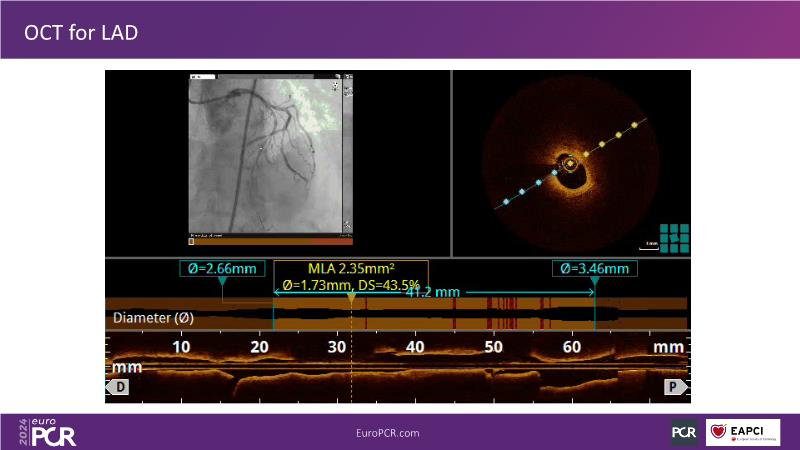Screen dimensions: 800x450
Task: Click the catheter center in OCT cross-section
Action: [x=570, y=163]
